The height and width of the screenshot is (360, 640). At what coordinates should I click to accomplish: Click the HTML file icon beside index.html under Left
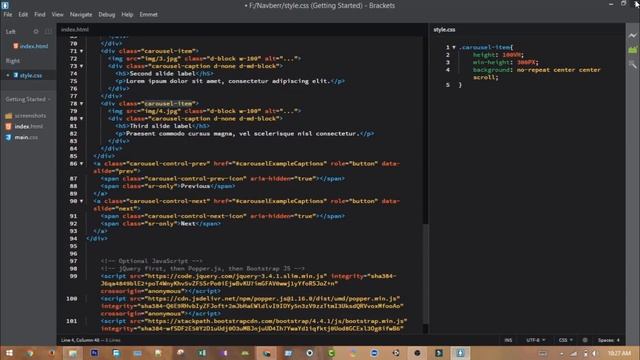click(16, 46)
